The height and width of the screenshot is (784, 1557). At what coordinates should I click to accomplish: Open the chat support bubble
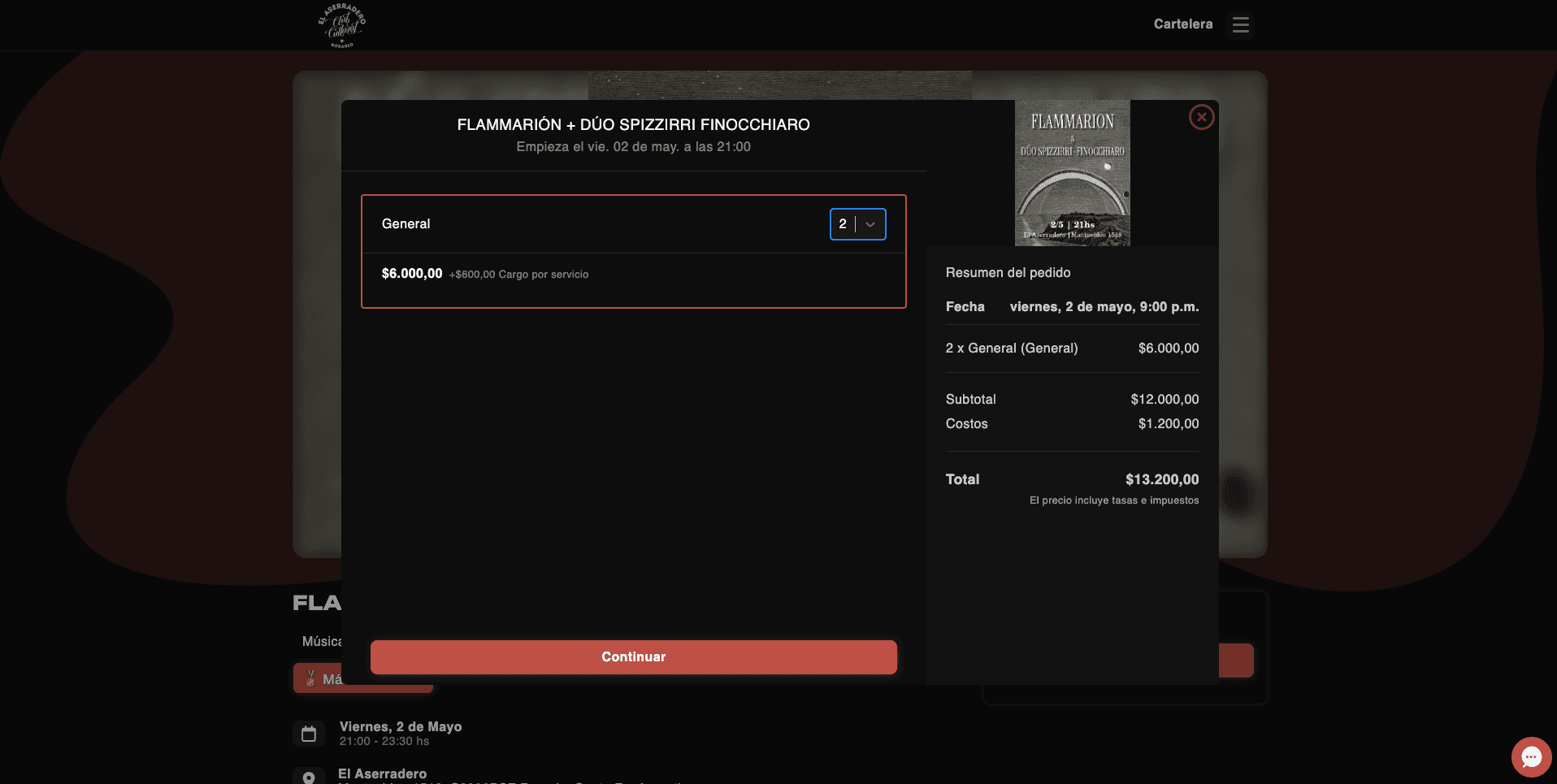click(x=1530, y=756)
